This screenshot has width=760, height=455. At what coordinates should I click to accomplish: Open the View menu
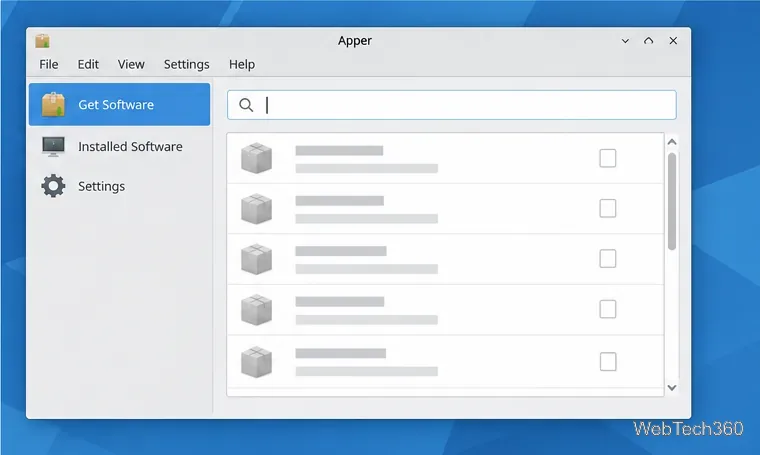click(x=131, y=64)
